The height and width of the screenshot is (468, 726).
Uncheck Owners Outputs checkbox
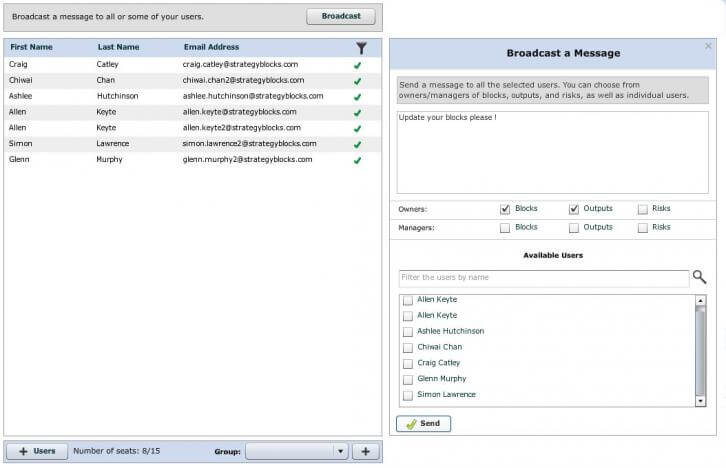click(574, 209)
